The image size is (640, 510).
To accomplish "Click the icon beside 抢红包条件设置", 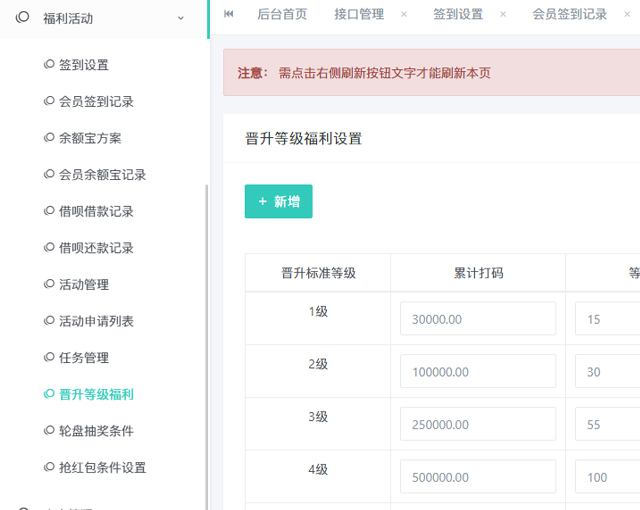I will (49, 468).
